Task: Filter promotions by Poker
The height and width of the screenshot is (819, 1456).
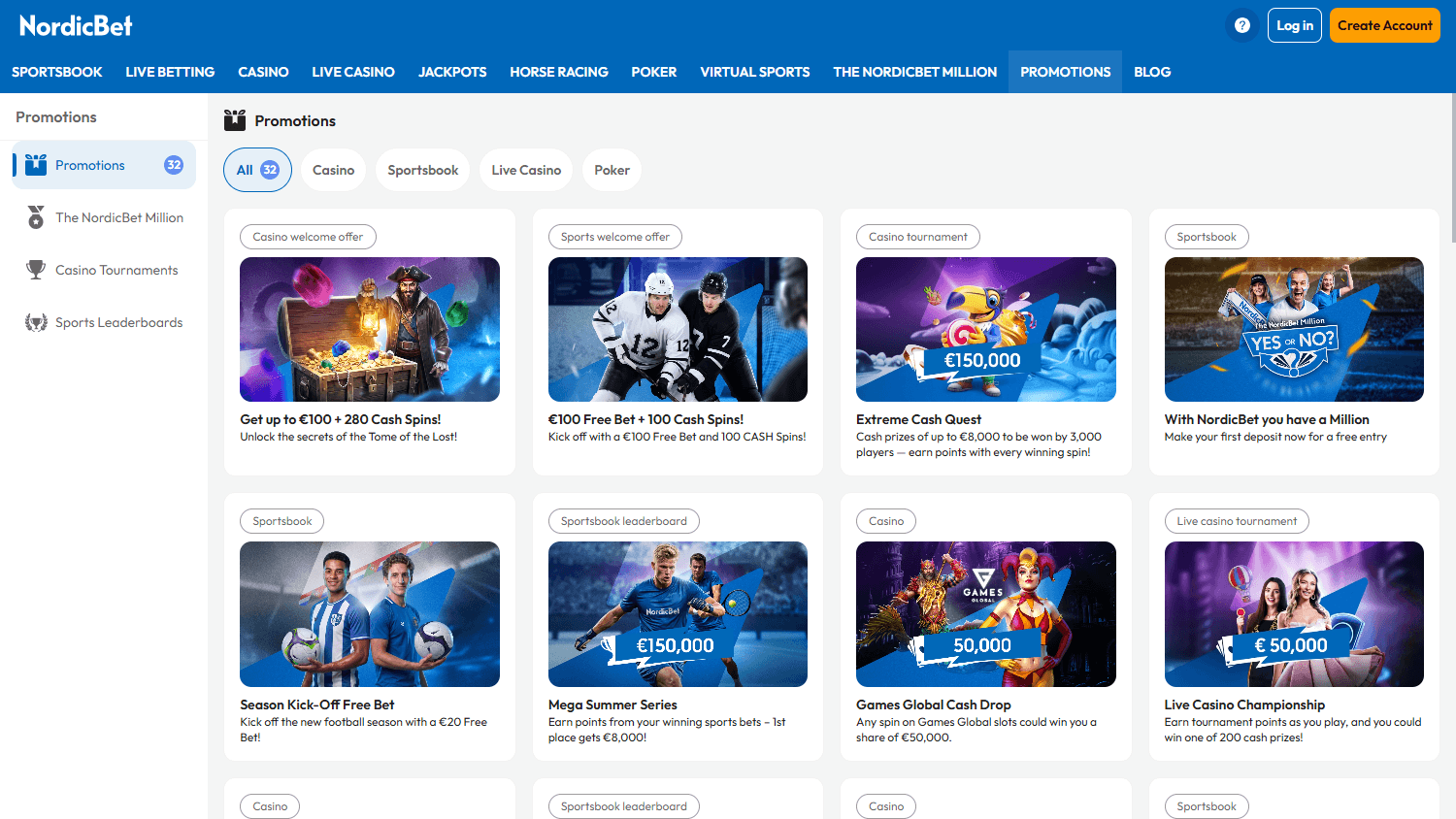Action: [x=612, y=170]
